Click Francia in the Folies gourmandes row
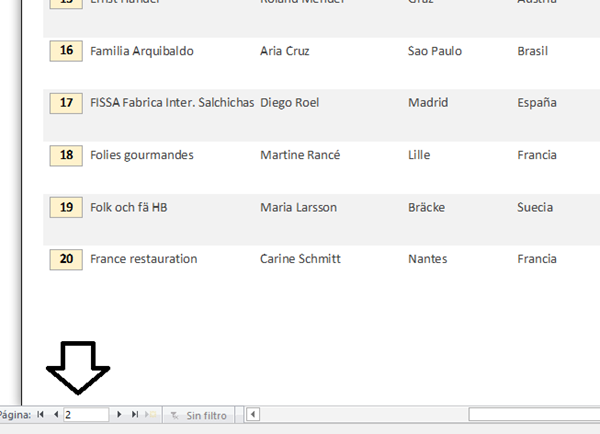Viewport: 600px width, 434px height. tap(537, 155)
